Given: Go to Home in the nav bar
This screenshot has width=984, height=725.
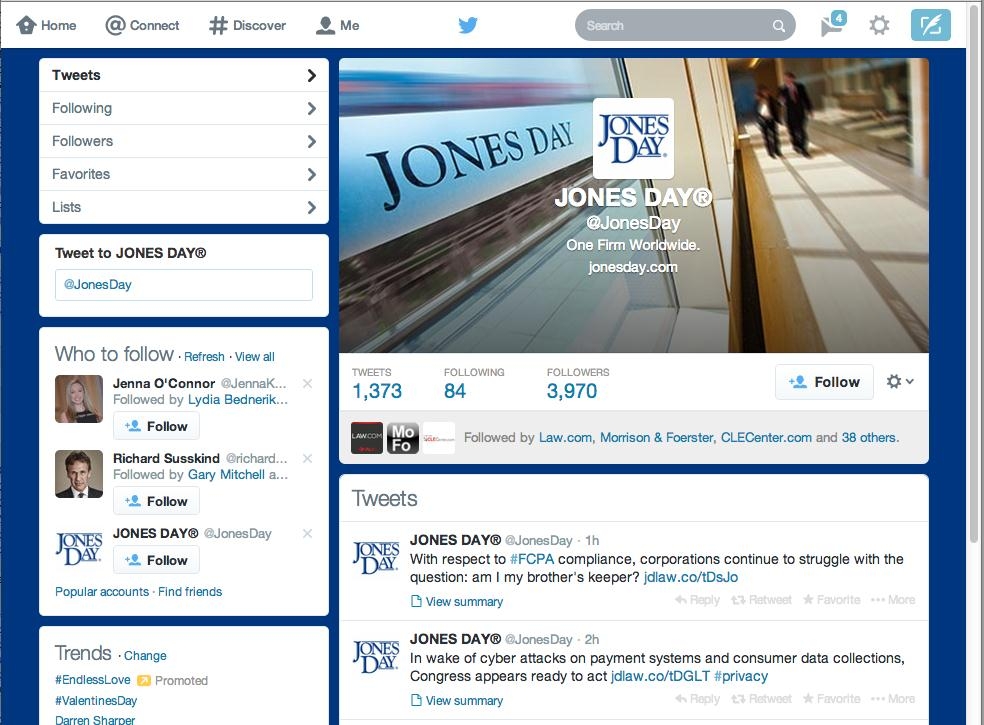Looking at the screenshot, I should (x=46, y=25).
